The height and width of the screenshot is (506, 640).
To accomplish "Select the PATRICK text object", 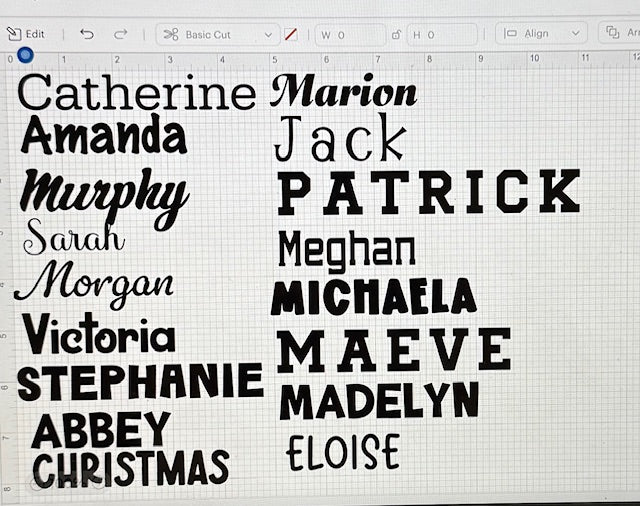I will [428, 192].
